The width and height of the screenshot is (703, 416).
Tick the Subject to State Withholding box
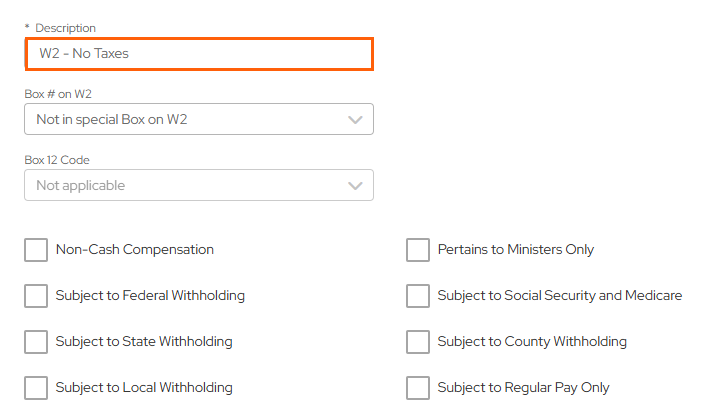point(36,342)
